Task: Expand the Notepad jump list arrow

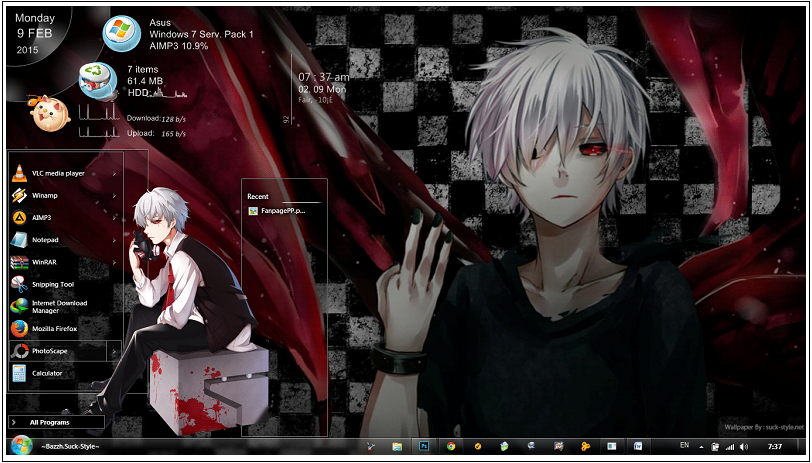Action: 114,240
